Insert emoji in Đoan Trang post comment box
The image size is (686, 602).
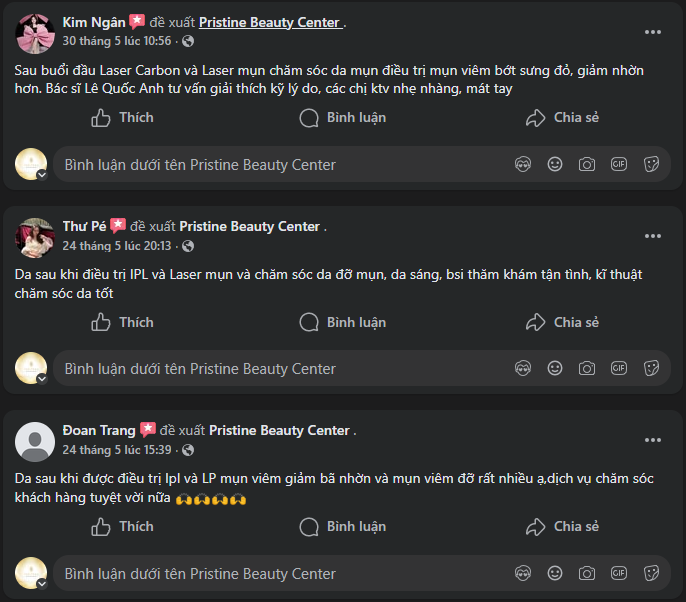click(555, 573)
